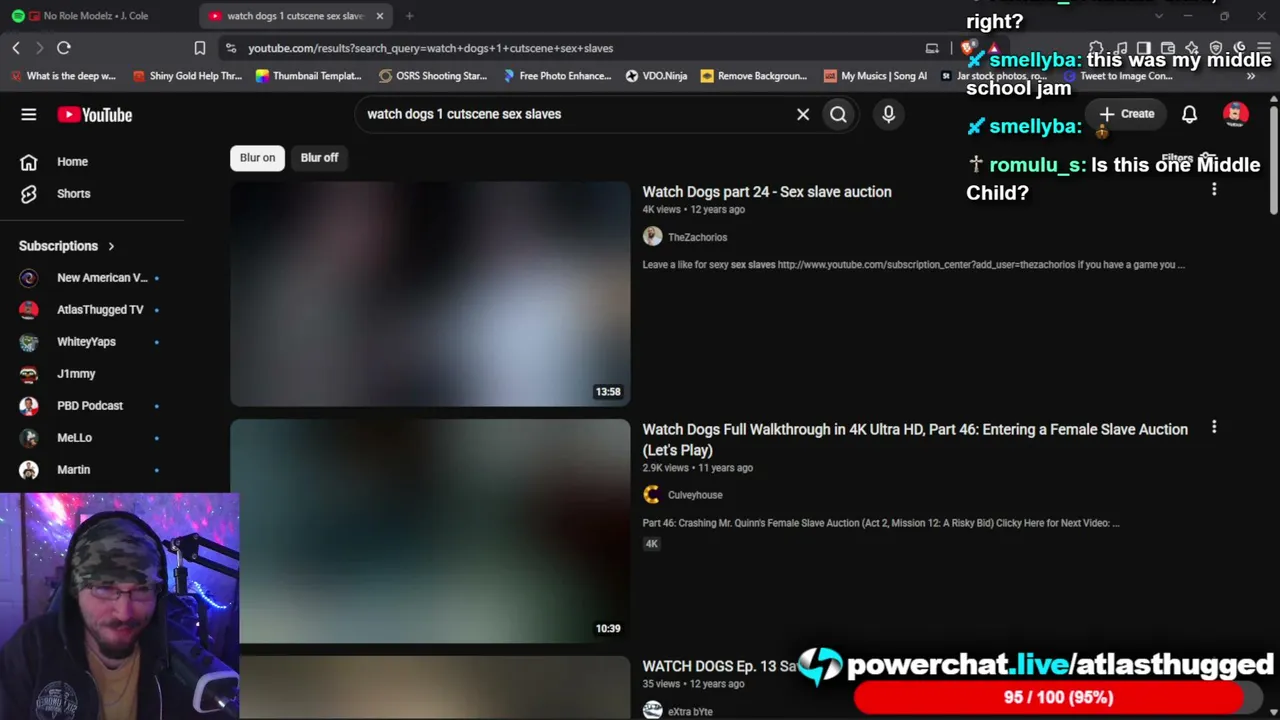Open the OSRS Shooting Star... bookmark
Viewport: 1280px width, 720px height.
432,76
